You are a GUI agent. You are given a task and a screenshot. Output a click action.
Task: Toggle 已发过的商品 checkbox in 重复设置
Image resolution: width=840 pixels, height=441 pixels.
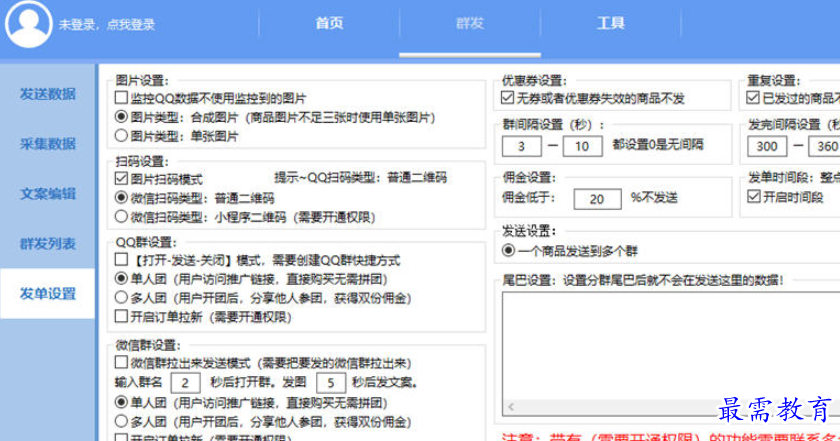click(753, 98)
